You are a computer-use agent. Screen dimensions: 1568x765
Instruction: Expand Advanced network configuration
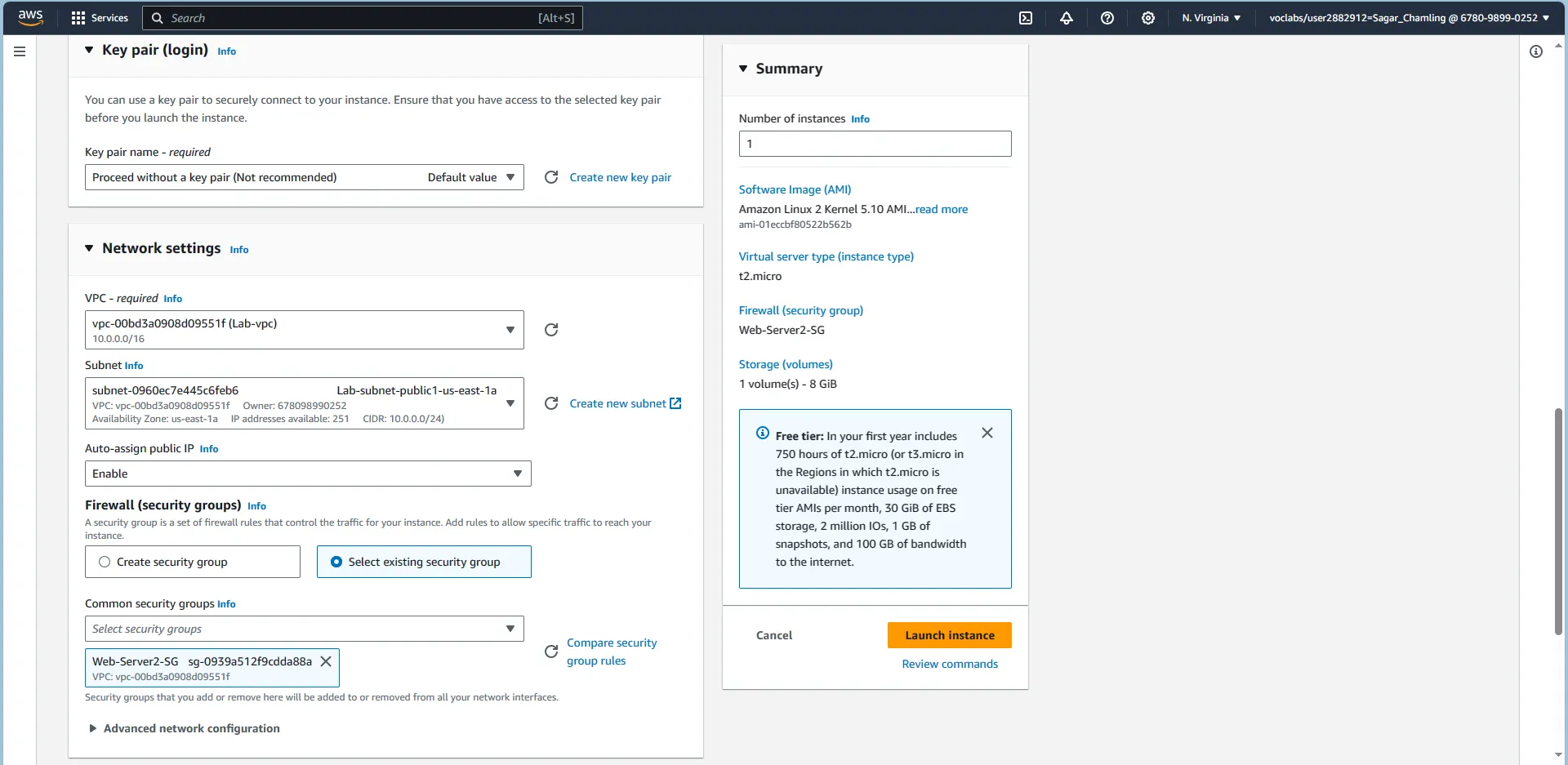[184, 728]
